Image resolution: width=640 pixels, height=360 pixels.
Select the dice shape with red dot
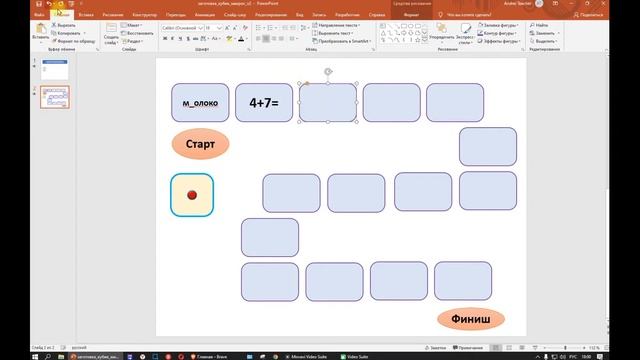(x=192, y=195)
